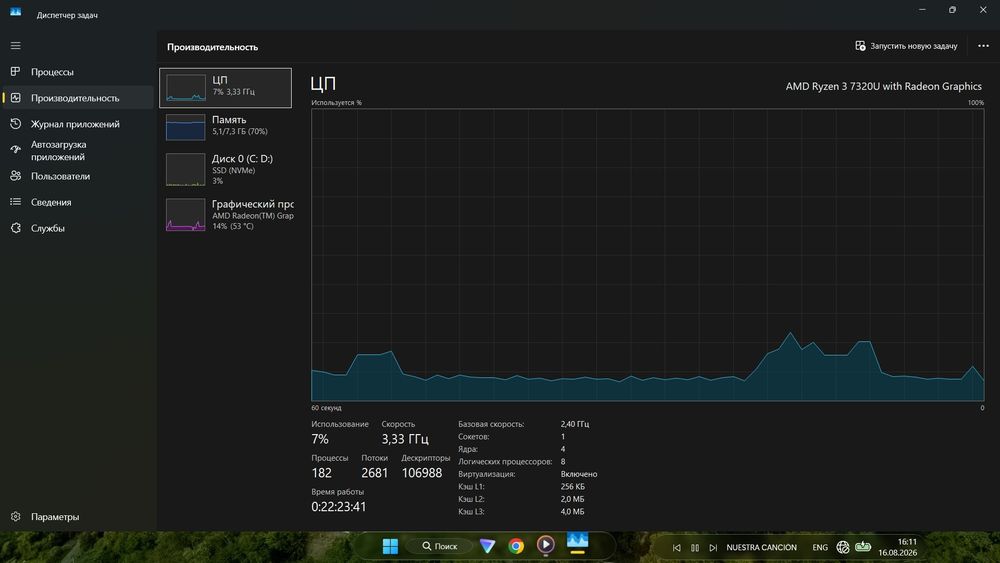
Task: Click the battery tray icon
Action: (x=863, y=546)
